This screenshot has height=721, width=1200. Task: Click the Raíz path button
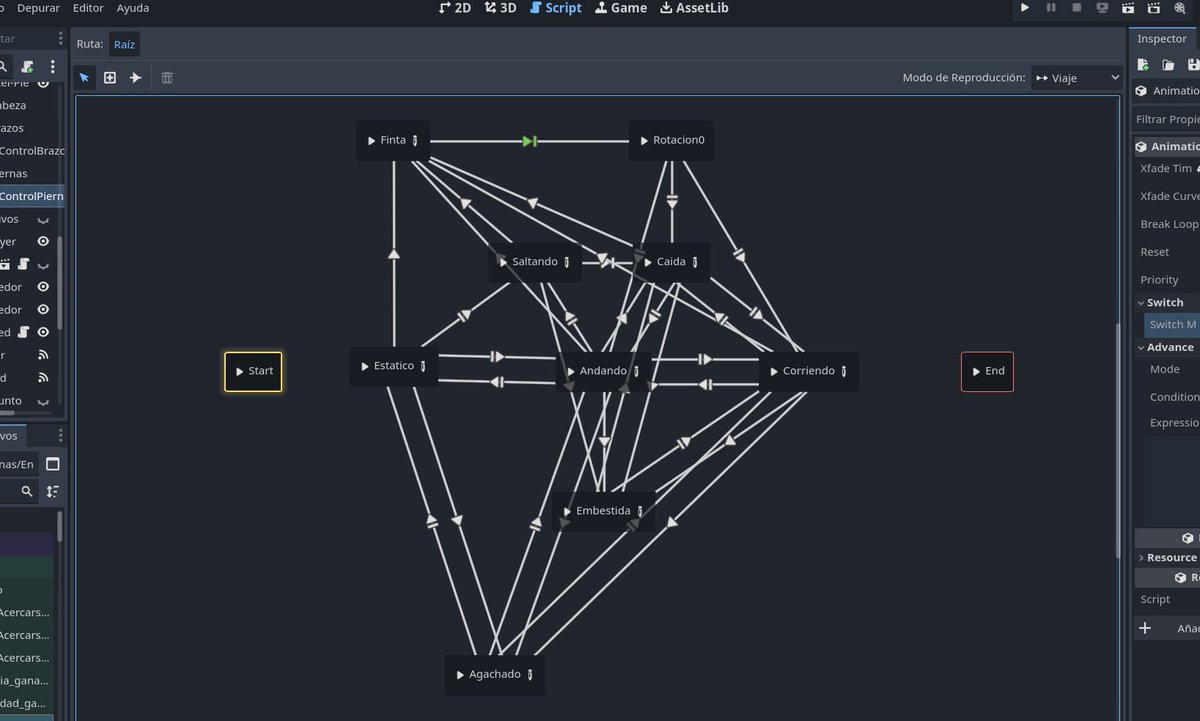(x=124, y=44)
